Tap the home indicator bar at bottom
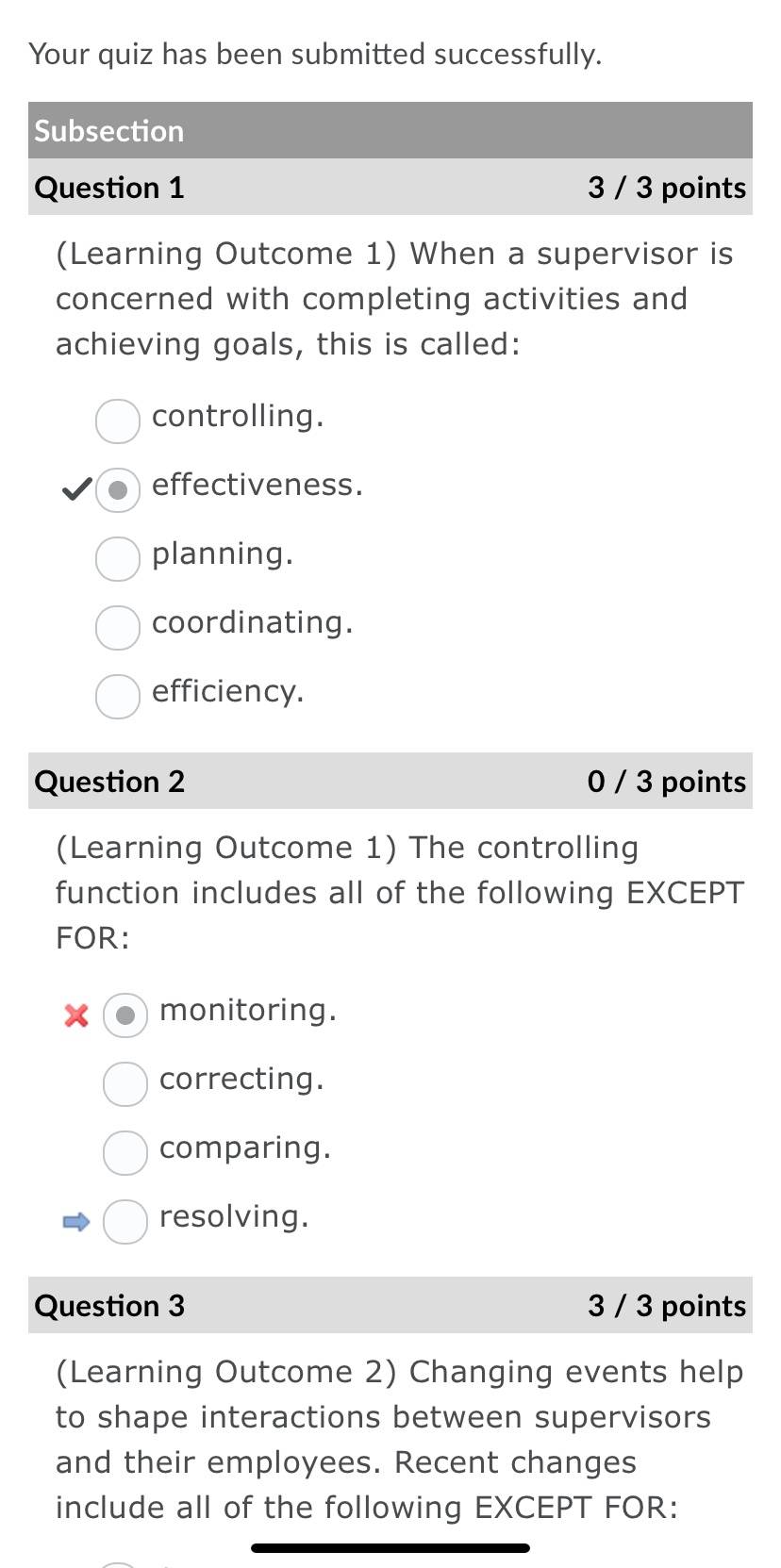Viewport: 781px width, 1568px height. coord(390,1547)
